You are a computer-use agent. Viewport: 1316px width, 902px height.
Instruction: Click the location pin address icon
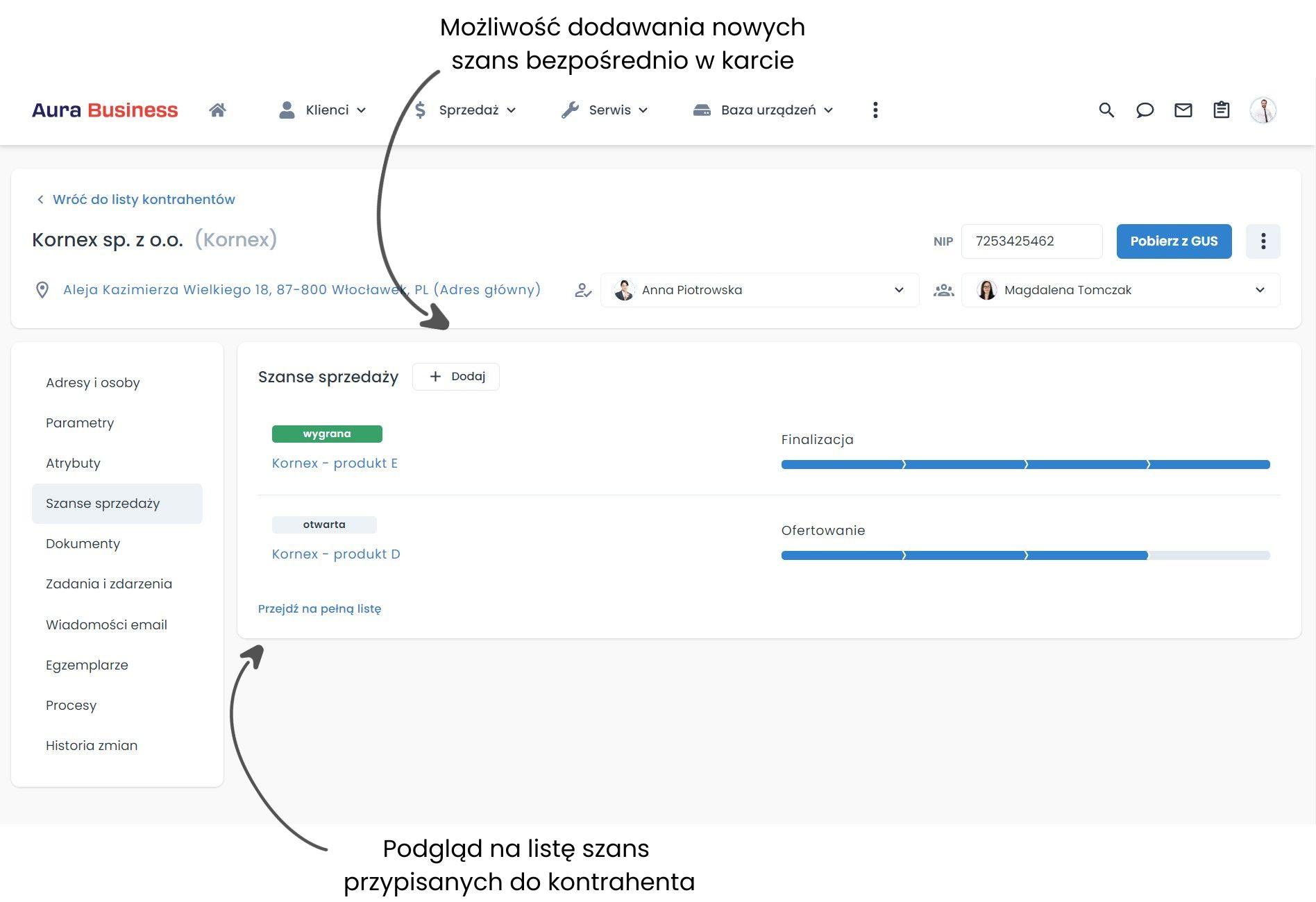(x=42, y=290)
